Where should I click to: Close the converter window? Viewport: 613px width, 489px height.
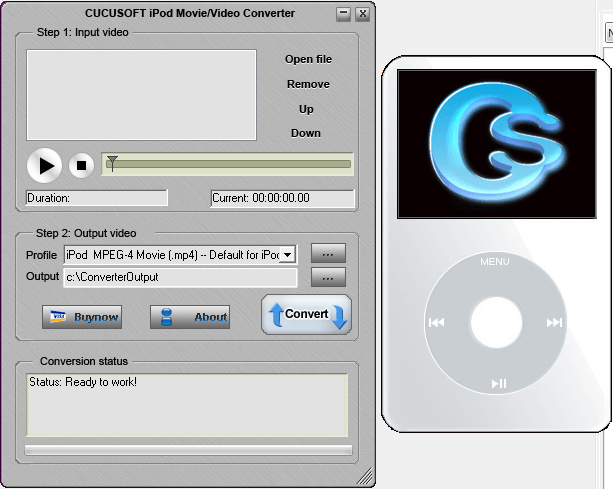(363, 14)
